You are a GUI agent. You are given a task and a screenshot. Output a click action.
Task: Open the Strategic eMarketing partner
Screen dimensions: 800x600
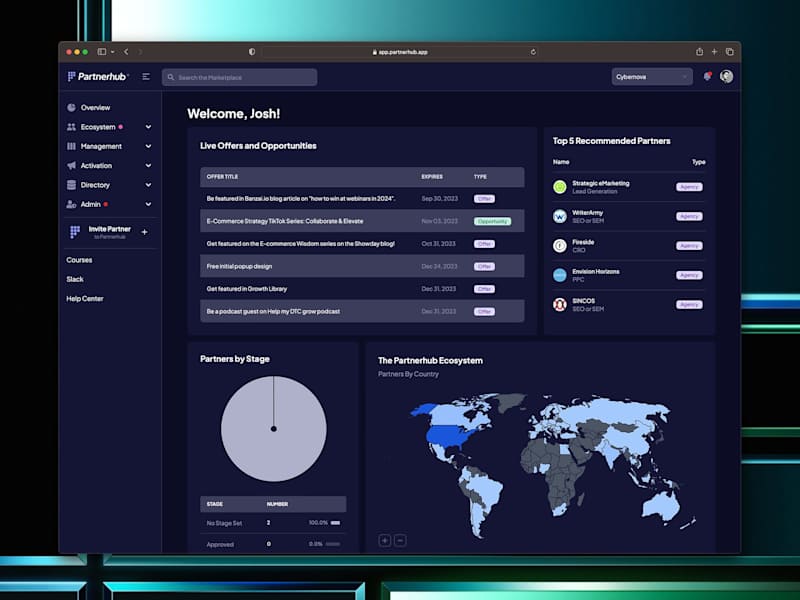(628, 187)
